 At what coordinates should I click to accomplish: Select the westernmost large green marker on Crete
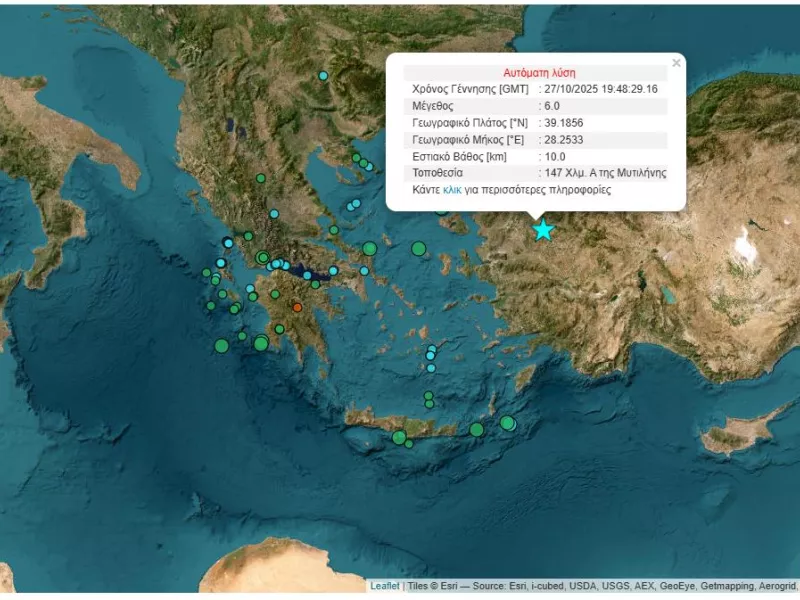click(399, 437)
